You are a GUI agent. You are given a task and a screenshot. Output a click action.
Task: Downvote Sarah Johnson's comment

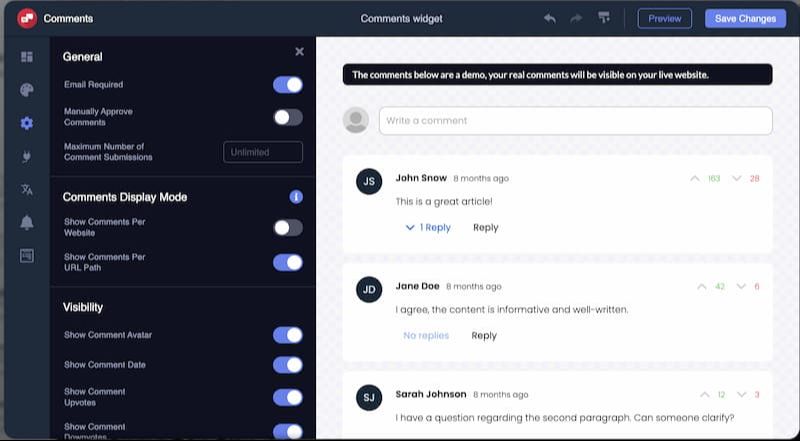pos(741,395)
